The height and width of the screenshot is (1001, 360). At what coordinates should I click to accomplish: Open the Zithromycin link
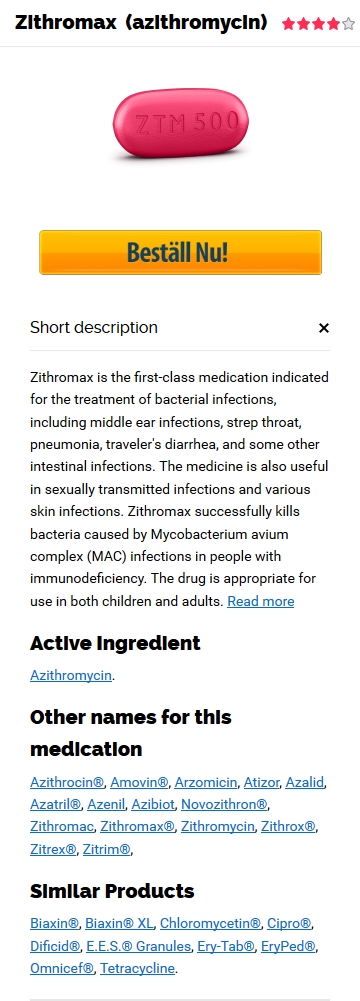pyautogui.click(x=218, y=827)
